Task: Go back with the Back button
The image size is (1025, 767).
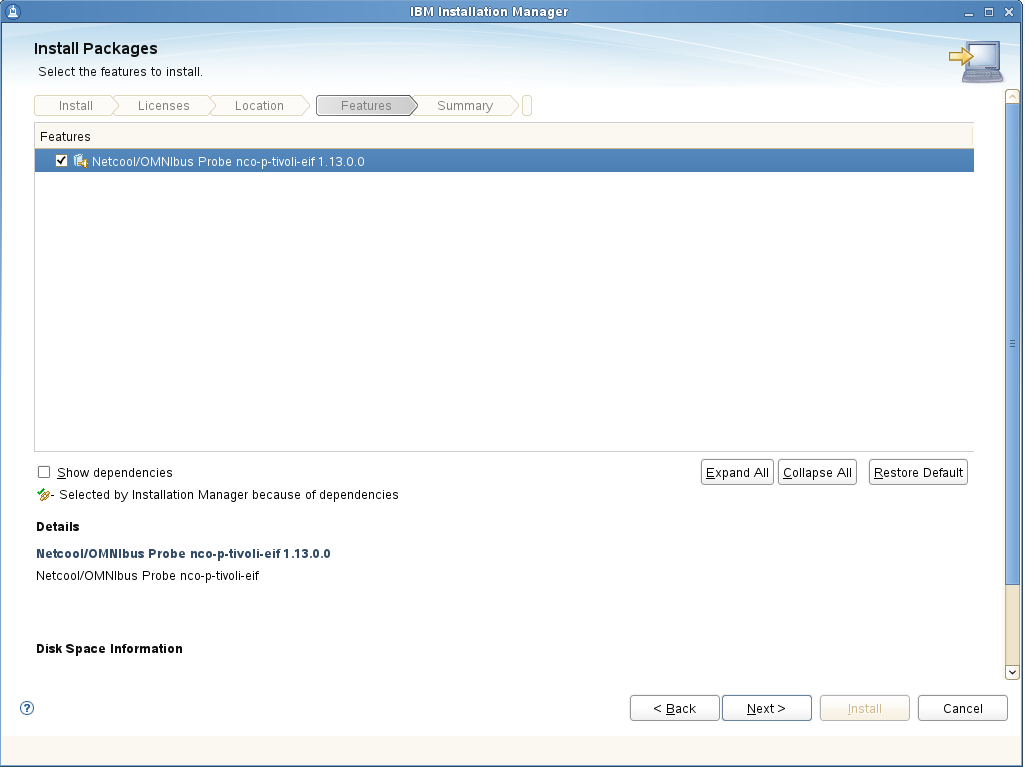Action: [x=675, y=708]
